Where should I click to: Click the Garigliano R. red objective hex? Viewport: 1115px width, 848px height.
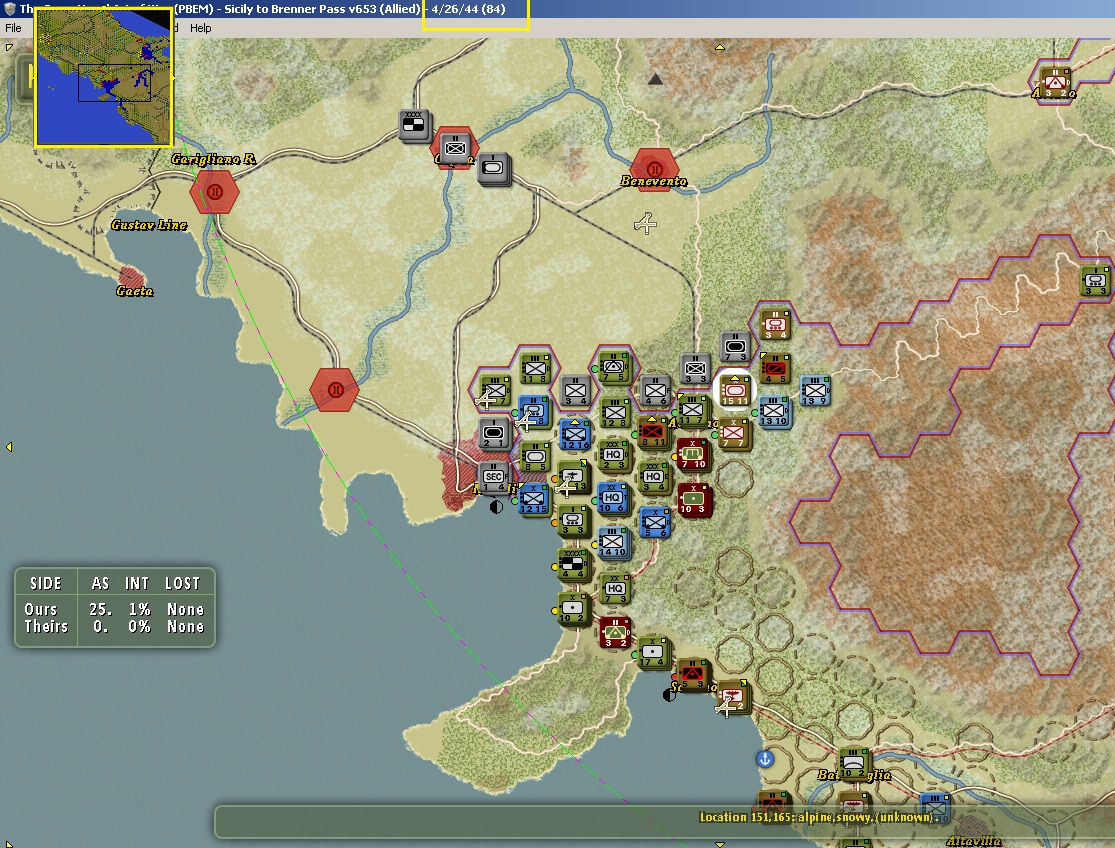[214, 192]
